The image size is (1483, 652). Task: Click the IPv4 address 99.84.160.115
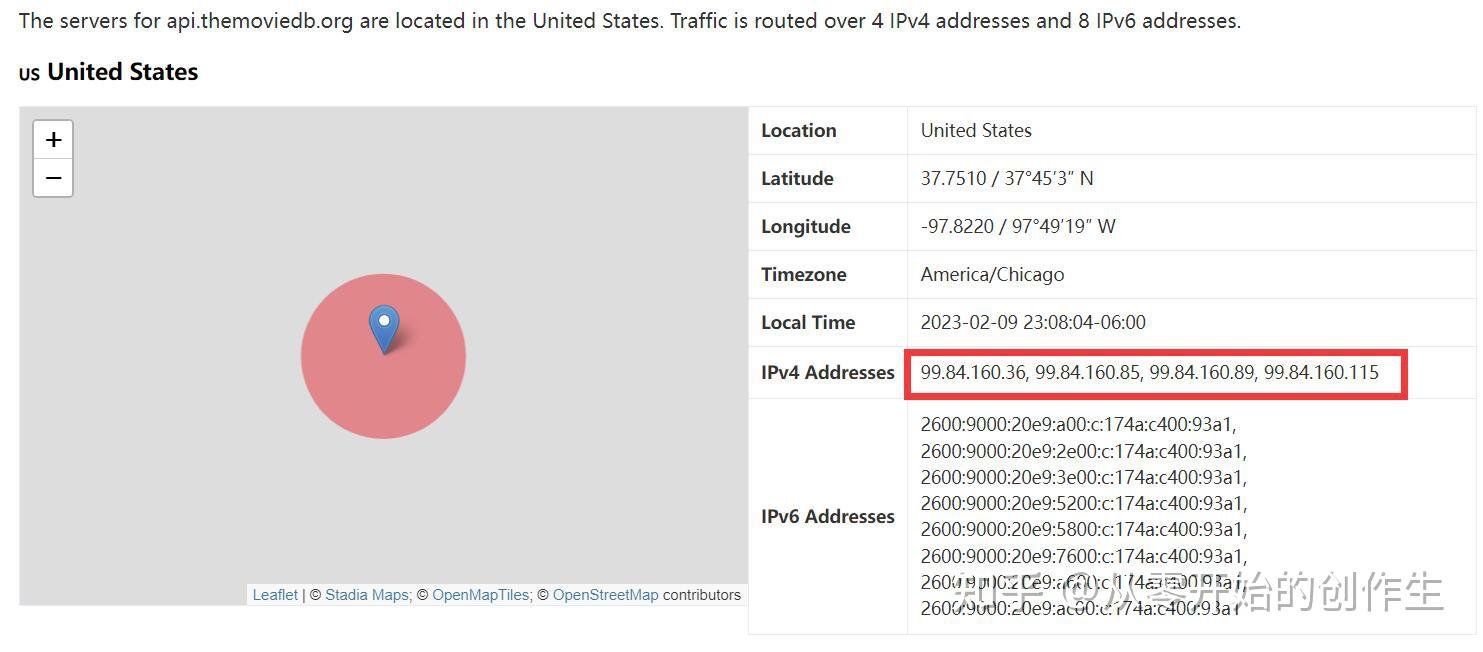point(1321,373)
